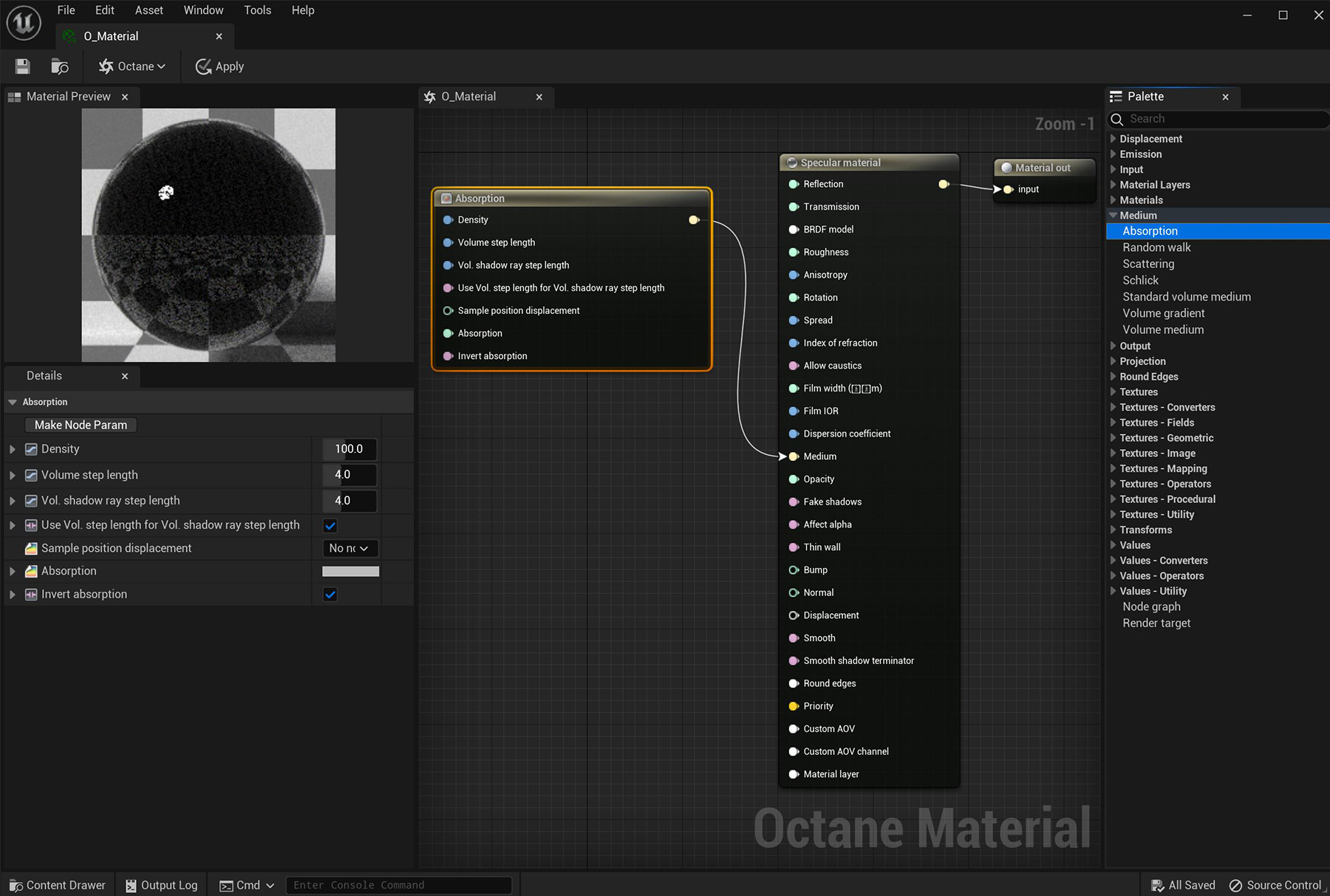Click the Material Preview panel icon
The image size is (1330, 896).
click(14, 97)
